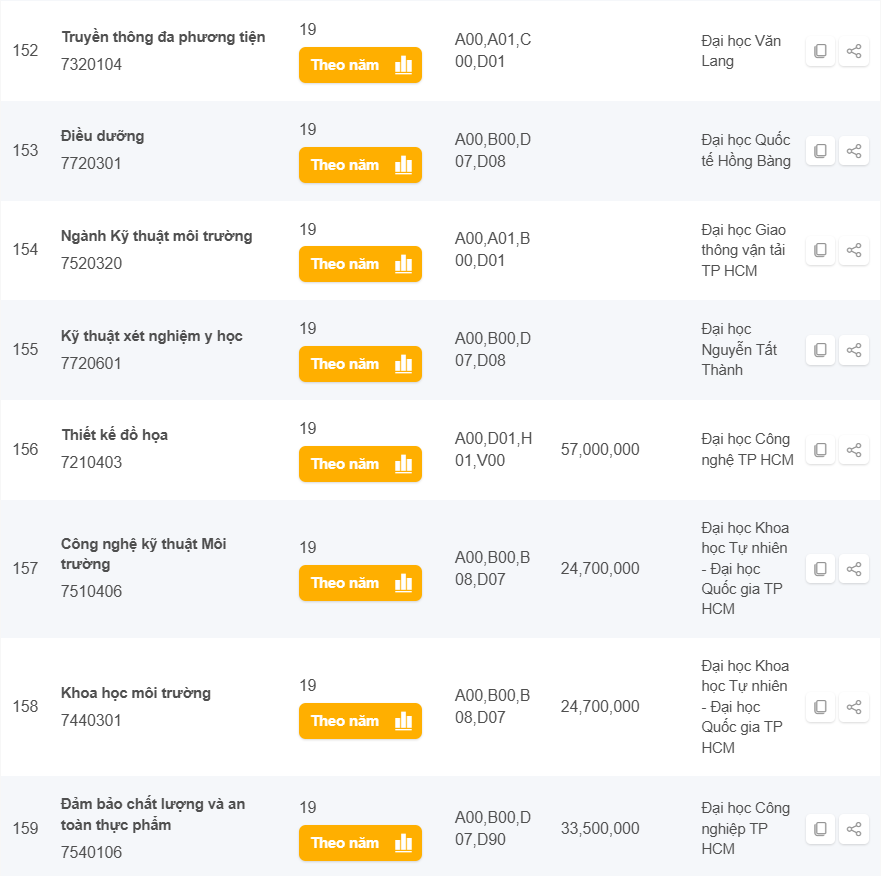The height and width of the screenshot is (876, 881).
Task: Share row 159 Đại học Công nghiệp entry
Action: click(854, 829)
